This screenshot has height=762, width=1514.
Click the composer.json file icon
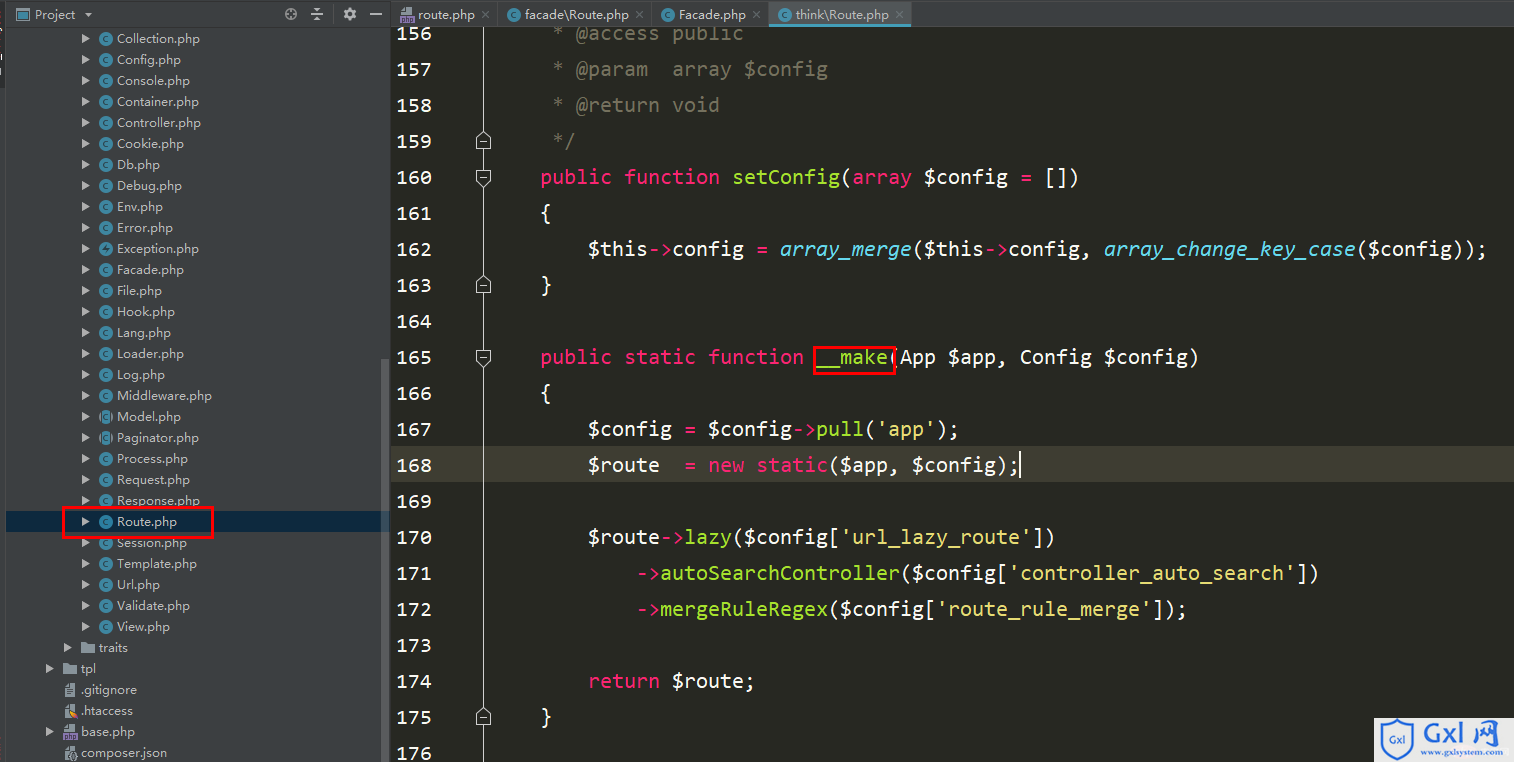70,753
